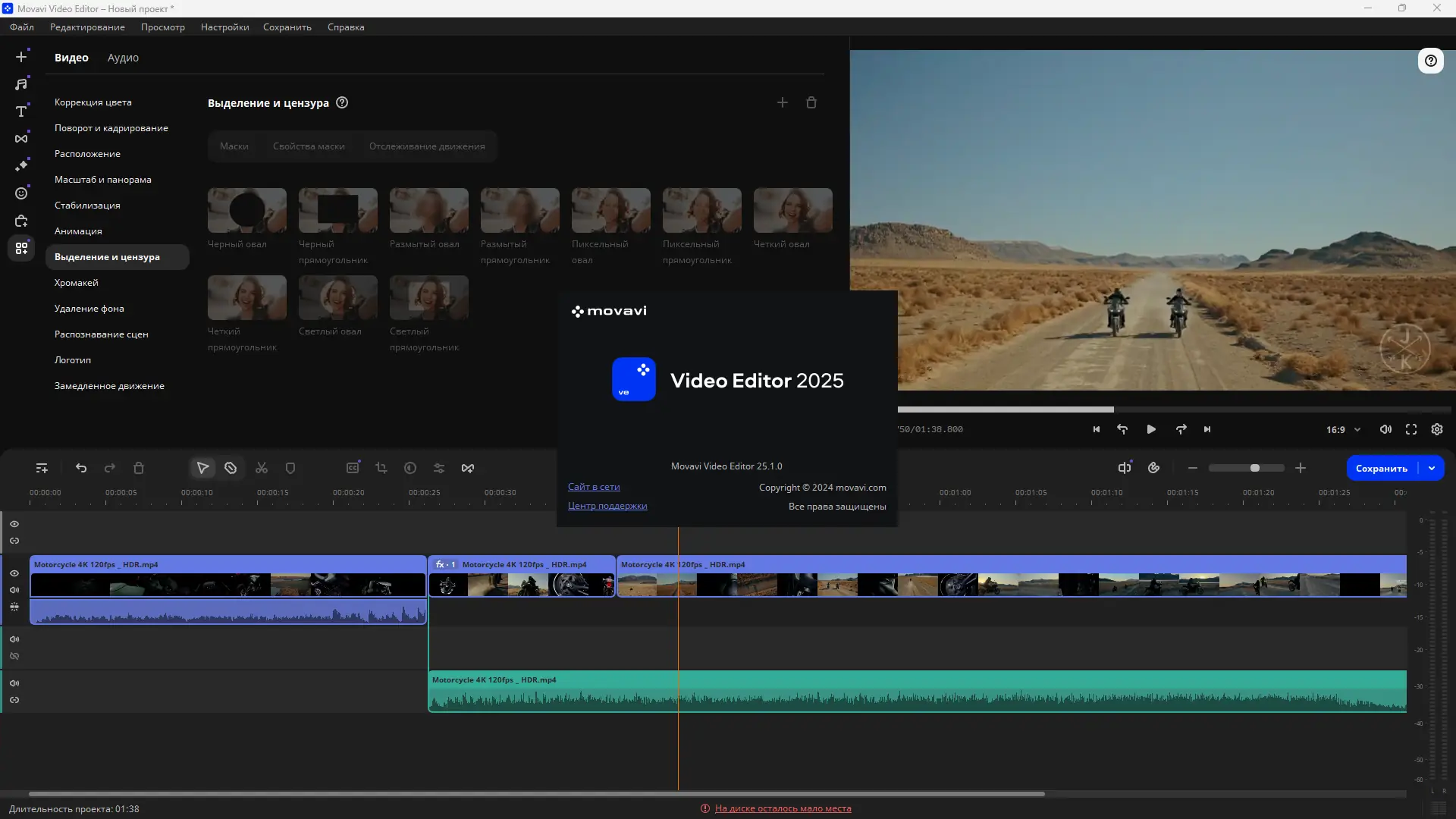The width and height of the screenshot is (1456, 819).
Task: Hide the top overlay track
Action: point(14,524)
